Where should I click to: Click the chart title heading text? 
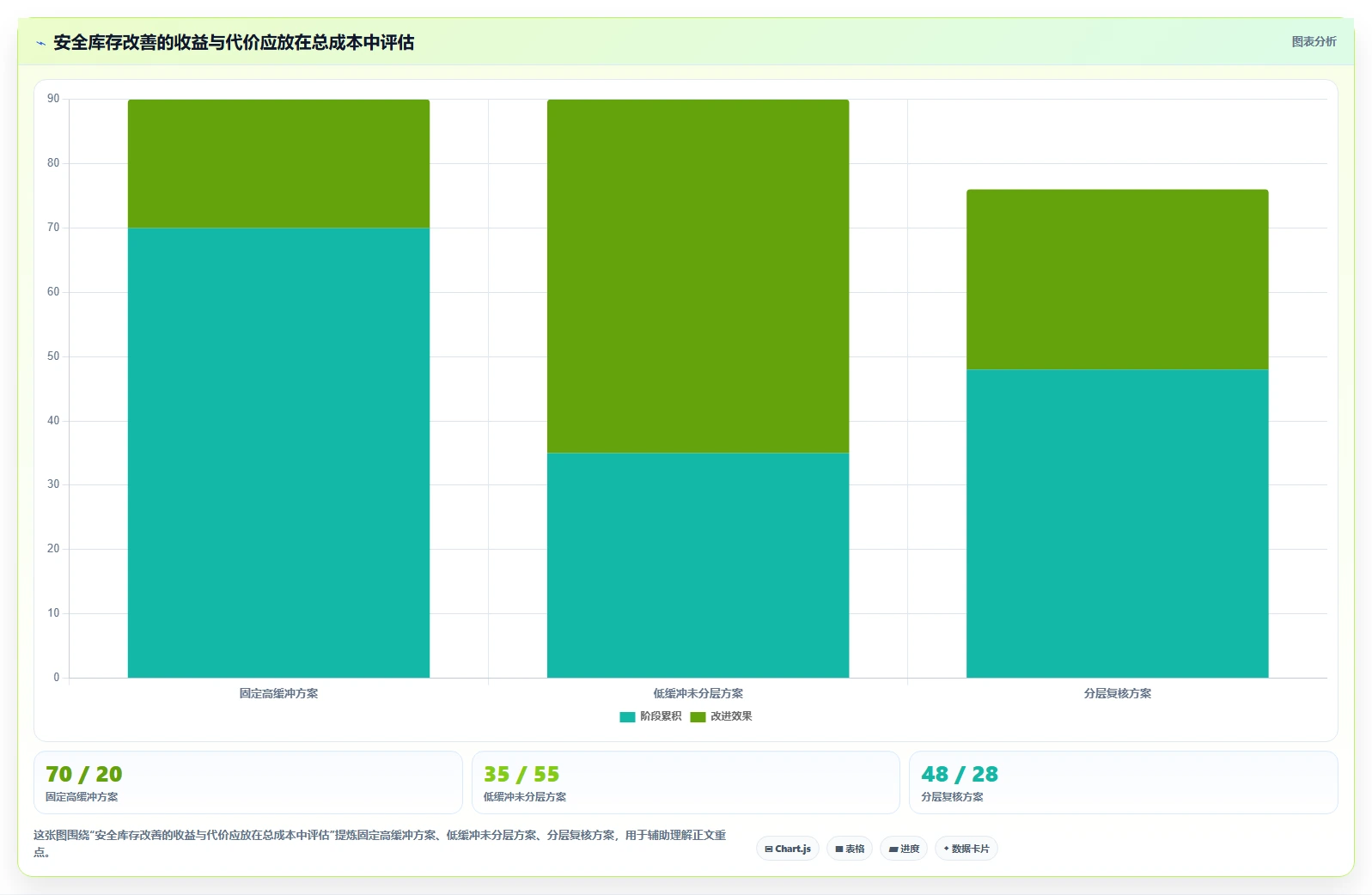(234, 42)
